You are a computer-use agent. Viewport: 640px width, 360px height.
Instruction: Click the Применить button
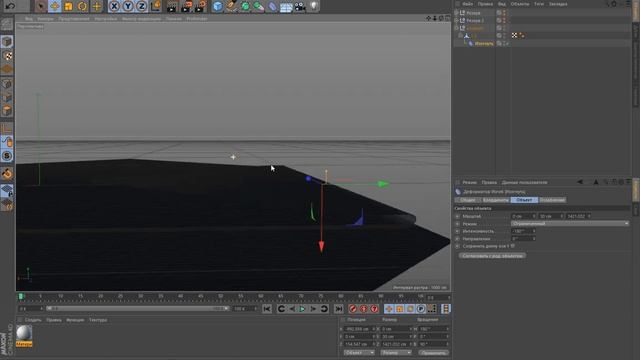[433, 353]
